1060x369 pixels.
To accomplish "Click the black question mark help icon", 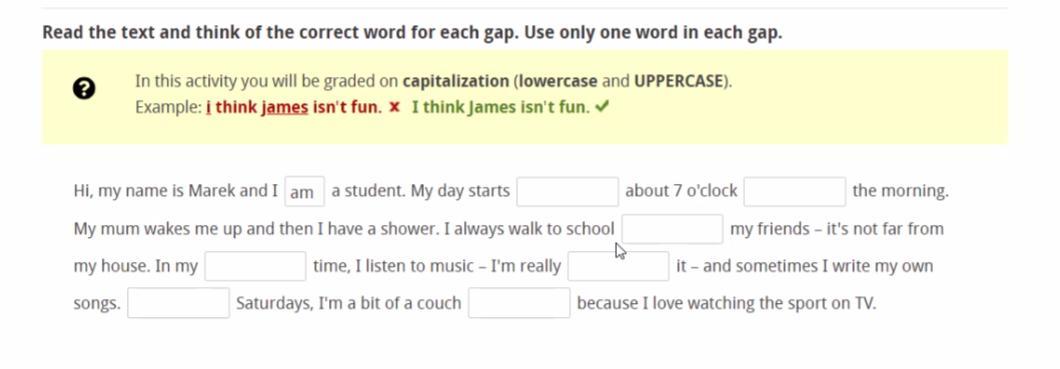I will coord(84,89).
